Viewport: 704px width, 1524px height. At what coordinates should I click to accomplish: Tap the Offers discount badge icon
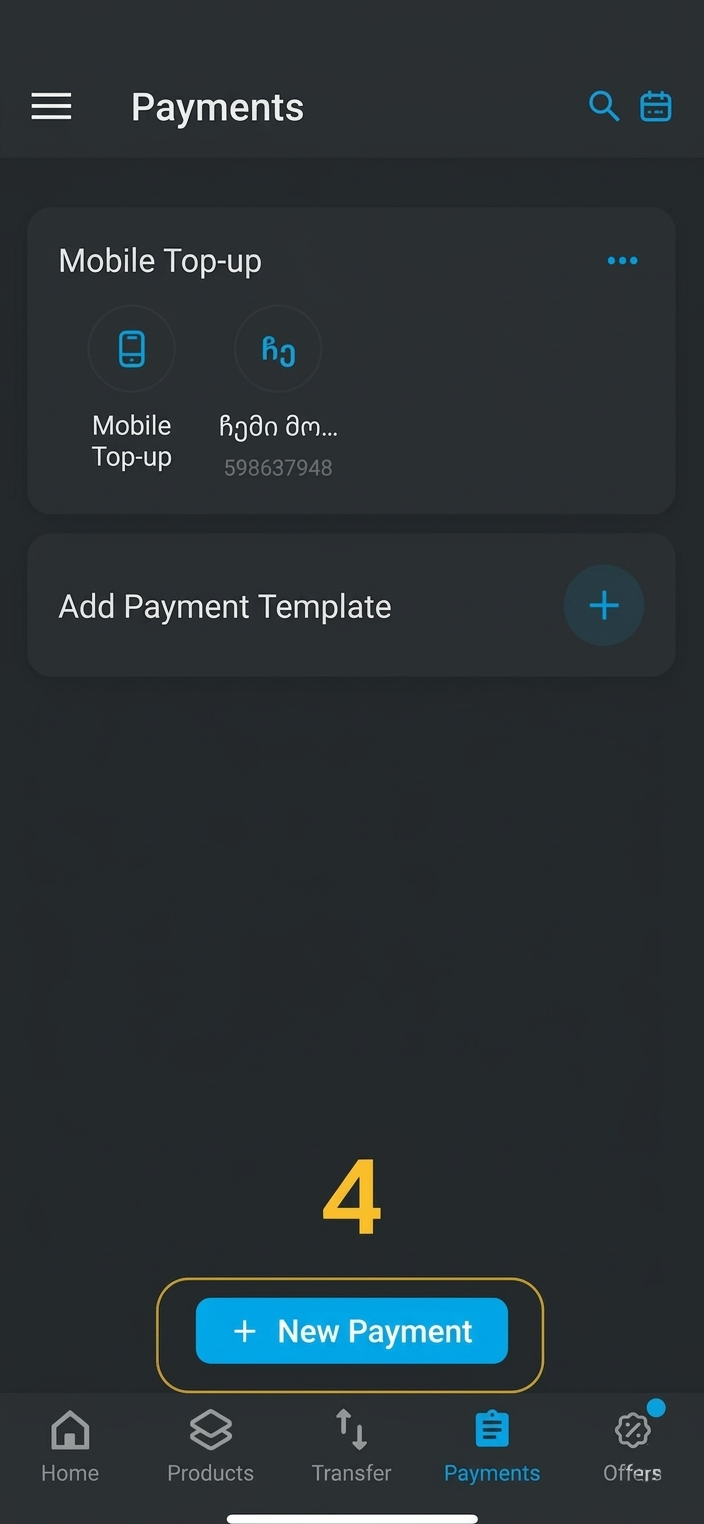coord(632,1431)
